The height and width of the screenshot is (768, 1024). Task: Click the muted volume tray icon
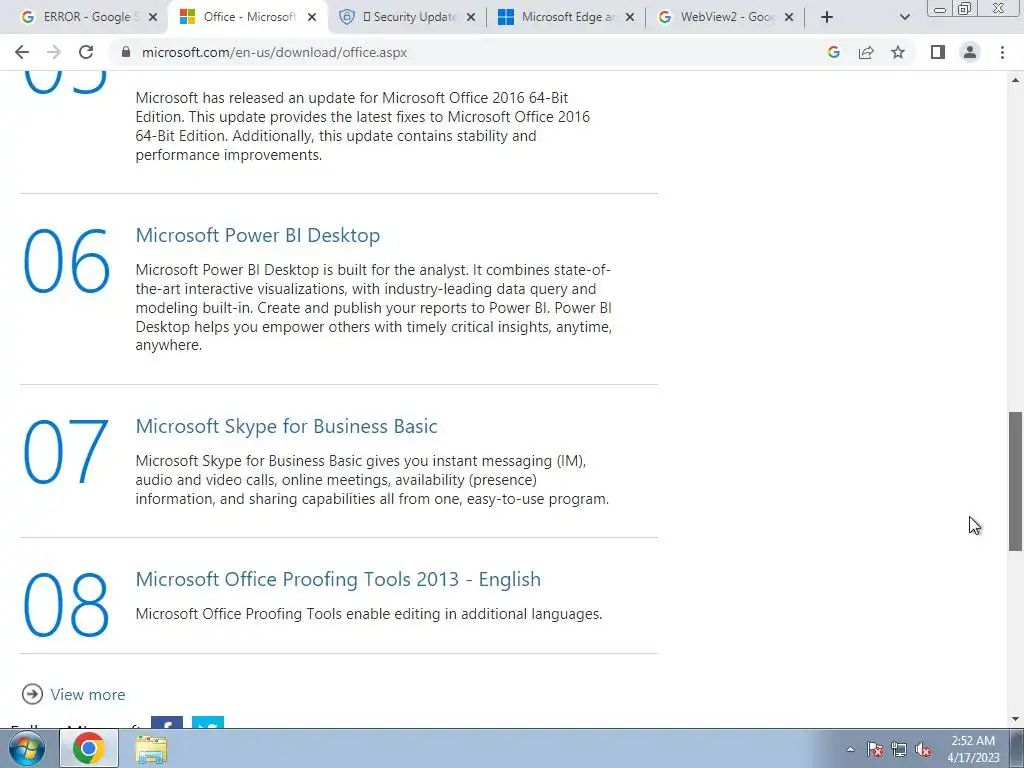click(x=923, y=750)
